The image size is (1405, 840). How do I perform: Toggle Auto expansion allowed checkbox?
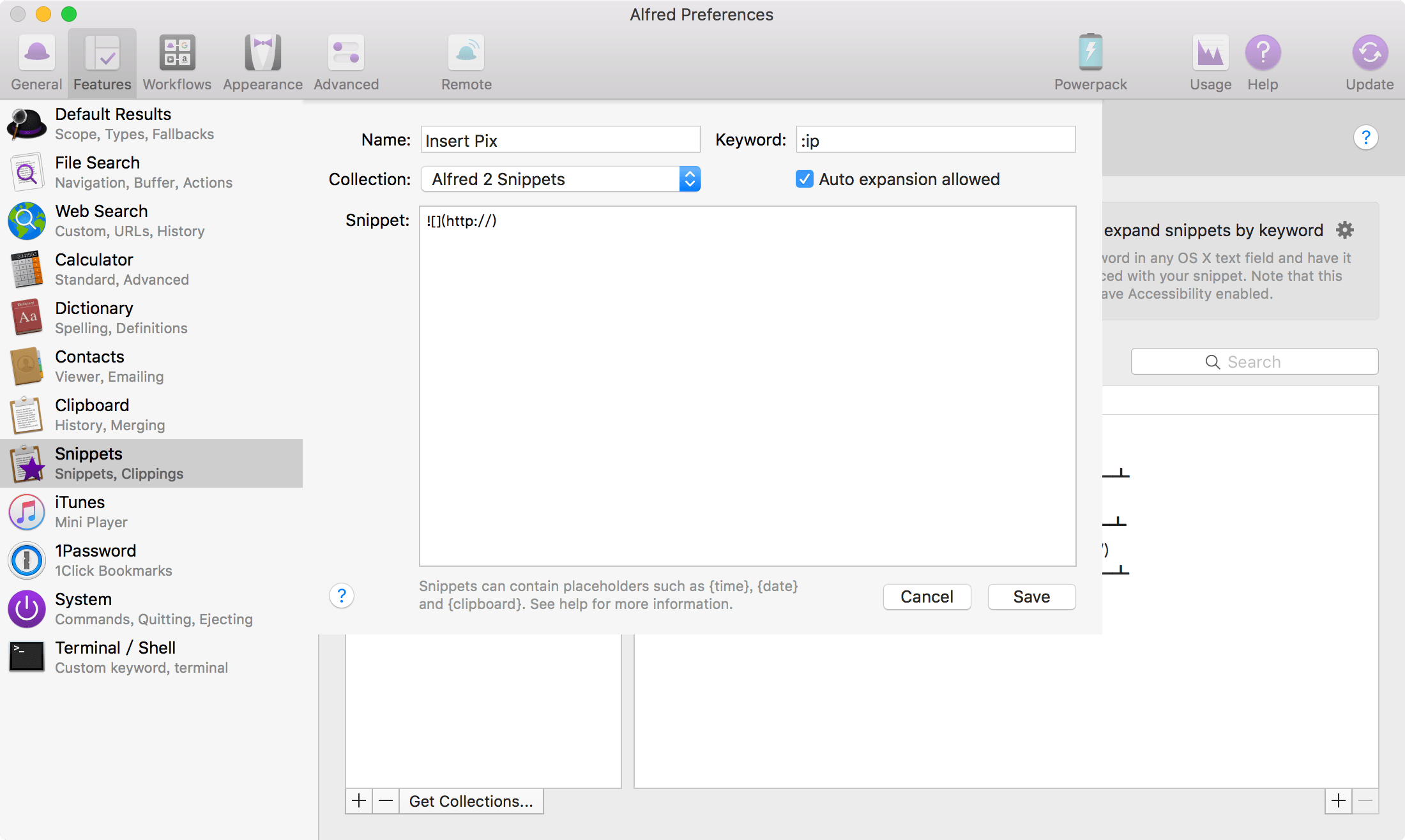point(805,179)
